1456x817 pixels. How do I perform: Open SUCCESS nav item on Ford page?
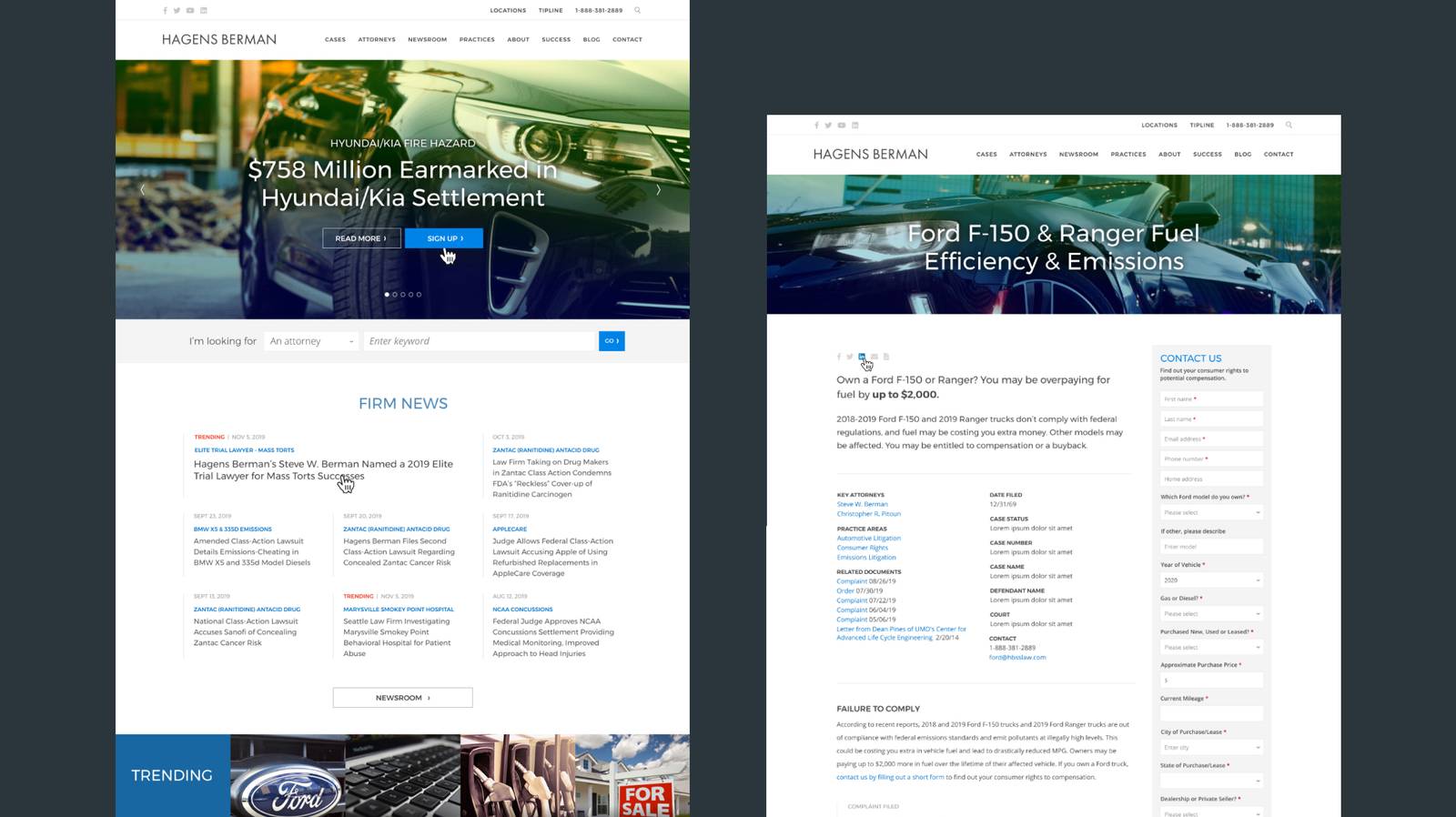point(1208,155)
